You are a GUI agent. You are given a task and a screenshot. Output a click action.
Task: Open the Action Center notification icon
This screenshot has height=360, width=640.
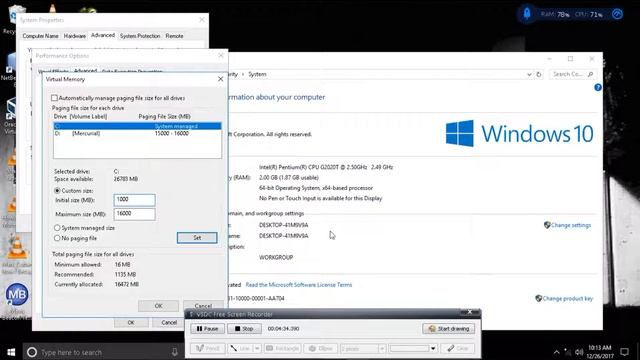tap(624, 352)
